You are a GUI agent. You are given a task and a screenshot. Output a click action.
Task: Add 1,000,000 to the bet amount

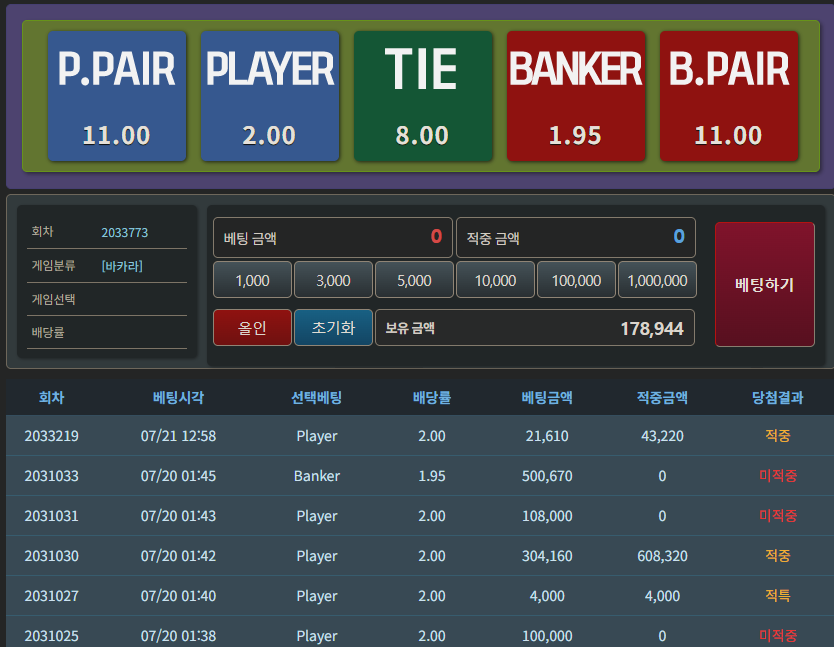657,280
